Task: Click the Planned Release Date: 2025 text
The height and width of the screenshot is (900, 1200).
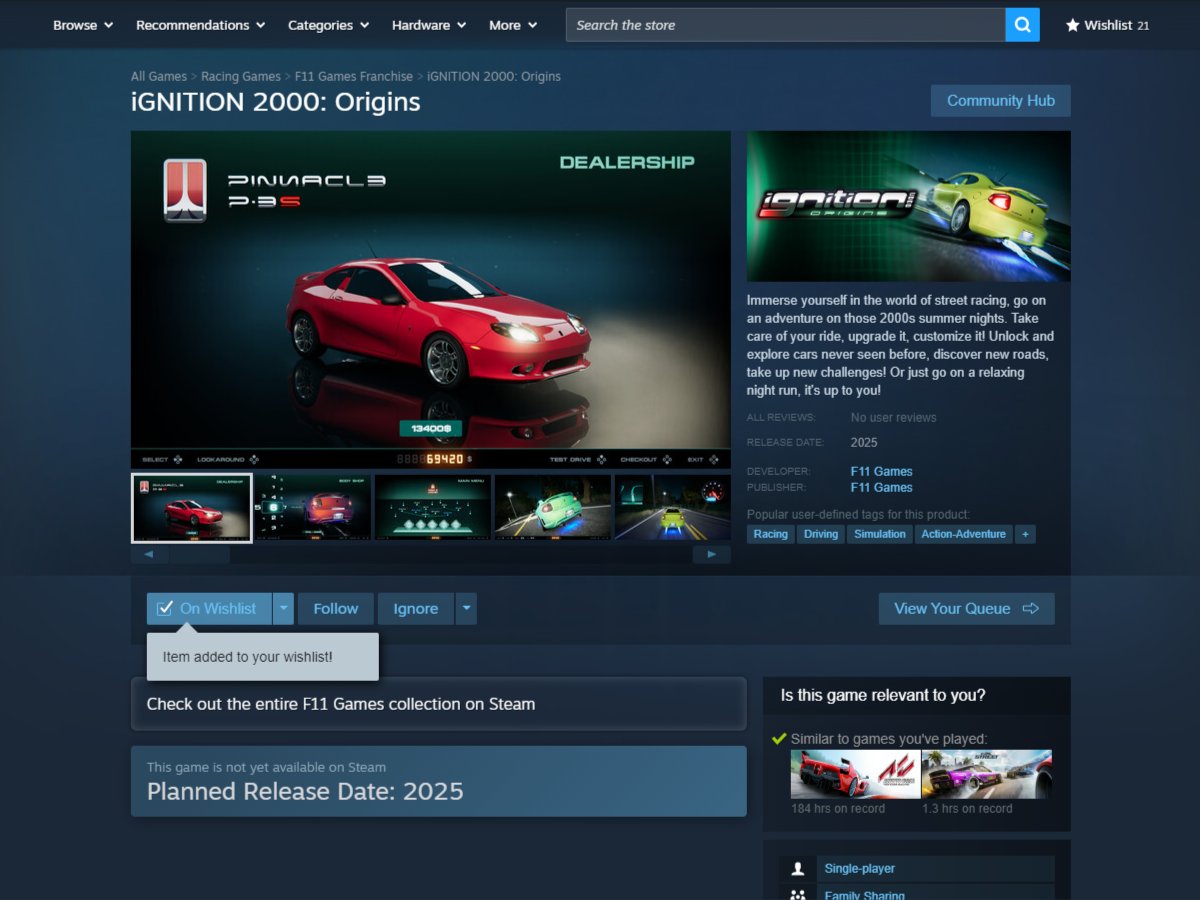Action: tap(305, 792)
